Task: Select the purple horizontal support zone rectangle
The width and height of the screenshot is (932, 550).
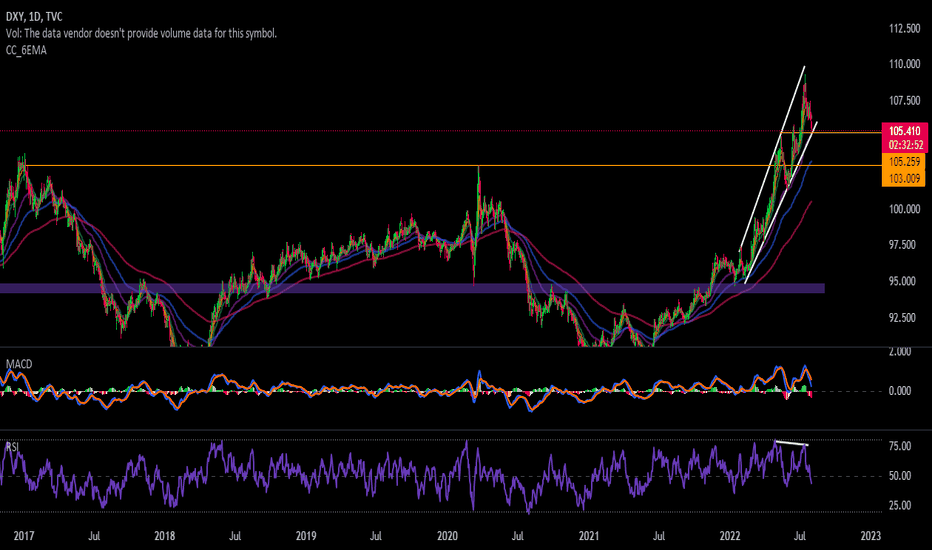Action: click(x=413, y=288)
